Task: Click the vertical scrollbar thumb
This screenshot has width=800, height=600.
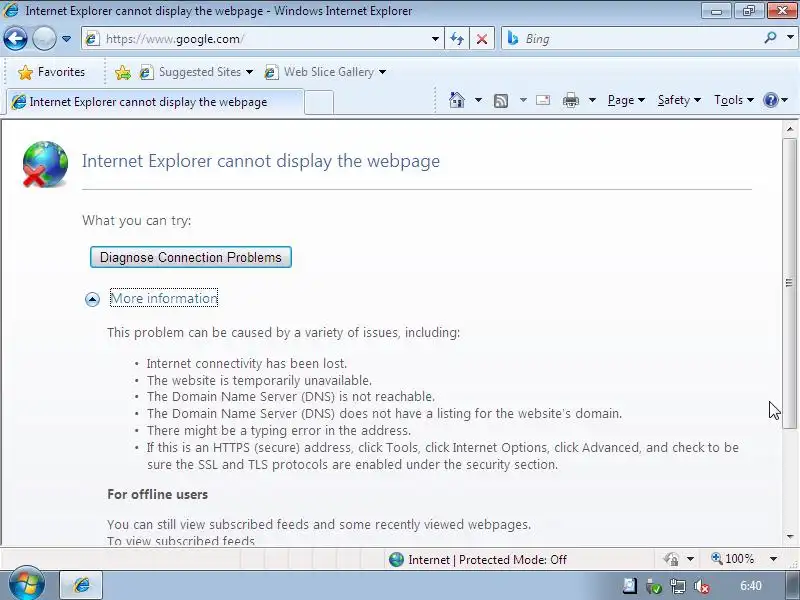Action: click(x=790, y=283)
